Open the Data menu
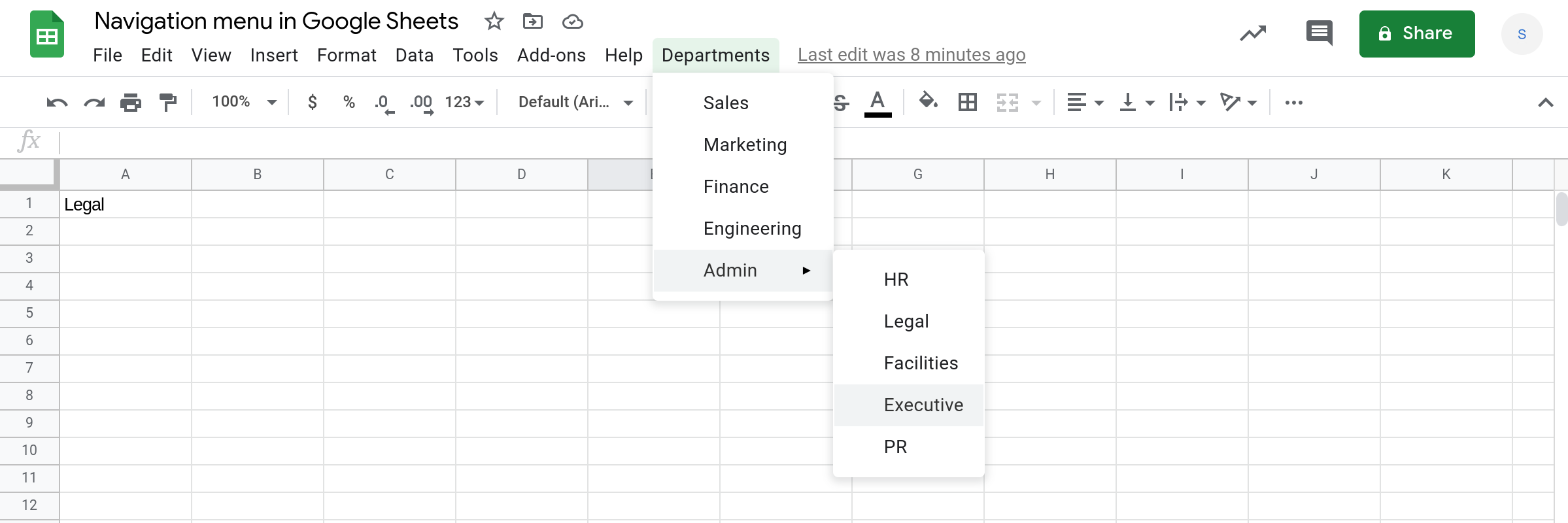Viewport: 1568px width, 523px height. click(414, 55)
